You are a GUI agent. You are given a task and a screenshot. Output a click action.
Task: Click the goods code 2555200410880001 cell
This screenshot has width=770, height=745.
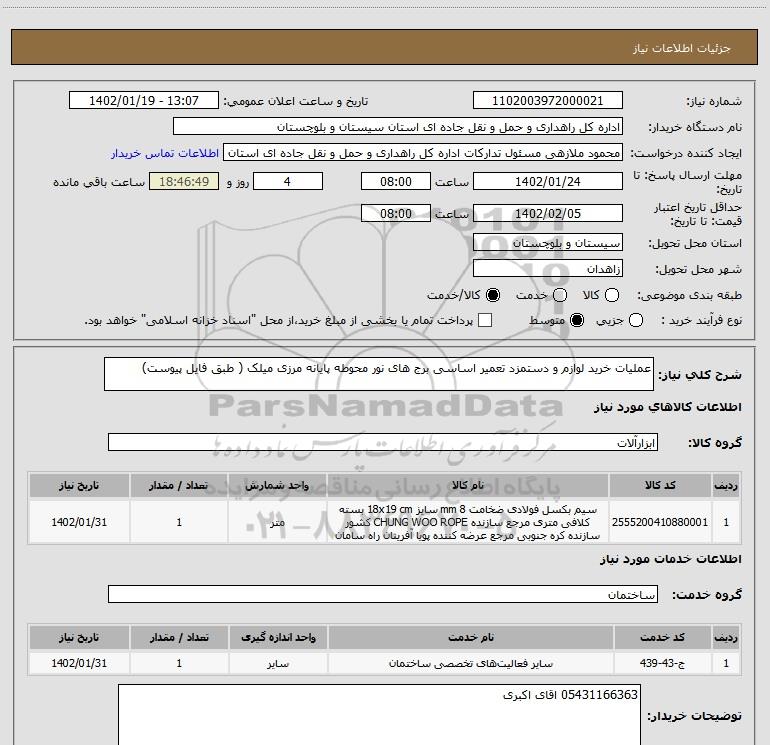(x=660, y=522)
